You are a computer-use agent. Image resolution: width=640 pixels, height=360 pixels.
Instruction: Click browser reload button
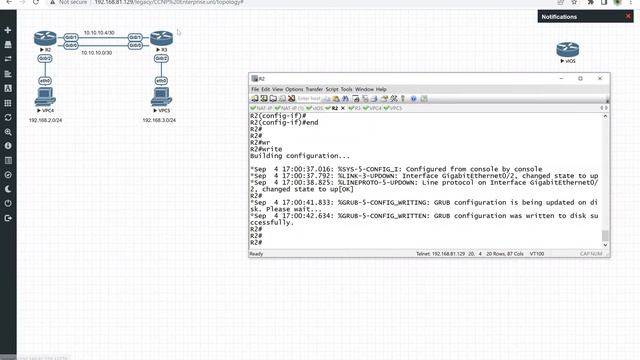36,2
